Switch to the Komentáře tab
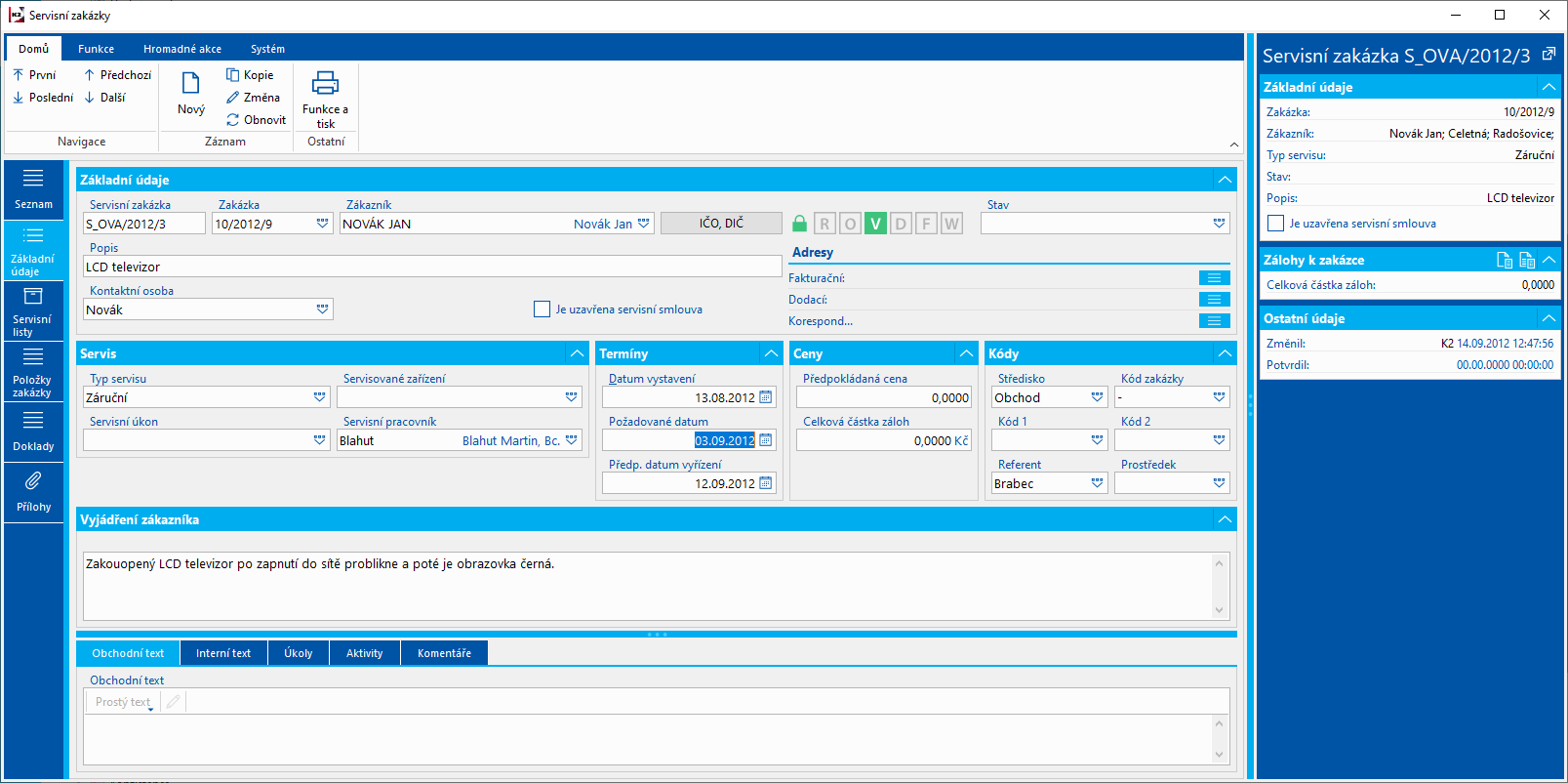This screenshot has width=1568, height=783. [x=444, y=653]
